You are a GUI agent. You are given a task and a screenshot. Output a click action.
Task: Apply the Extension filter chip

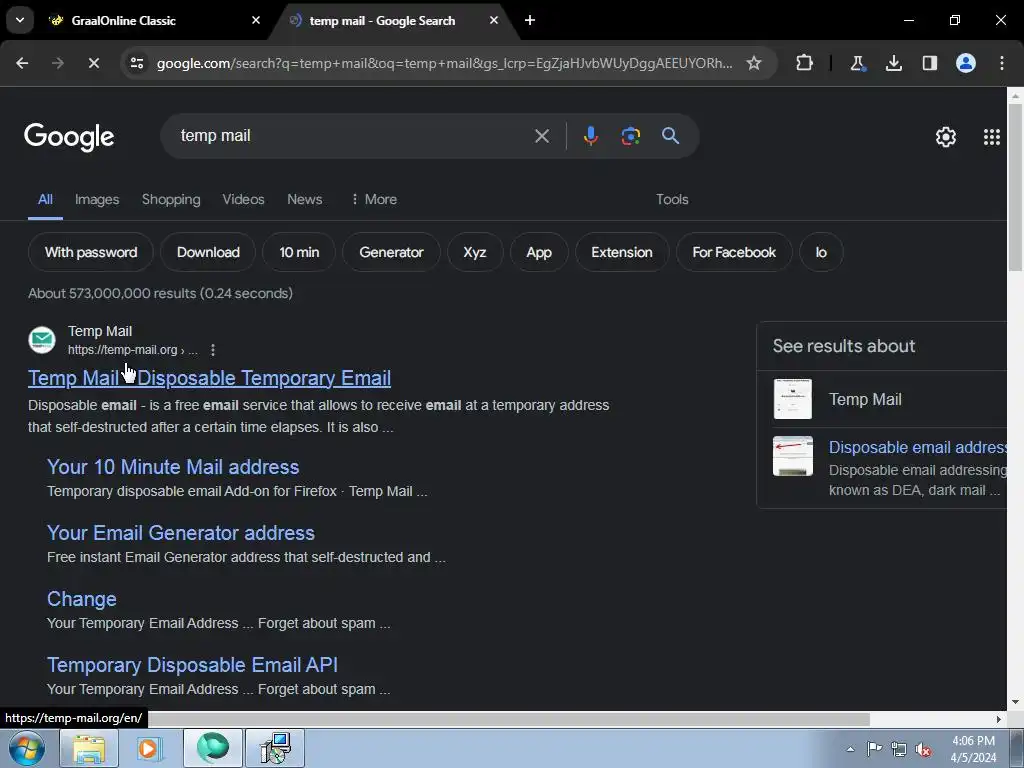click(x=622, y=252)
